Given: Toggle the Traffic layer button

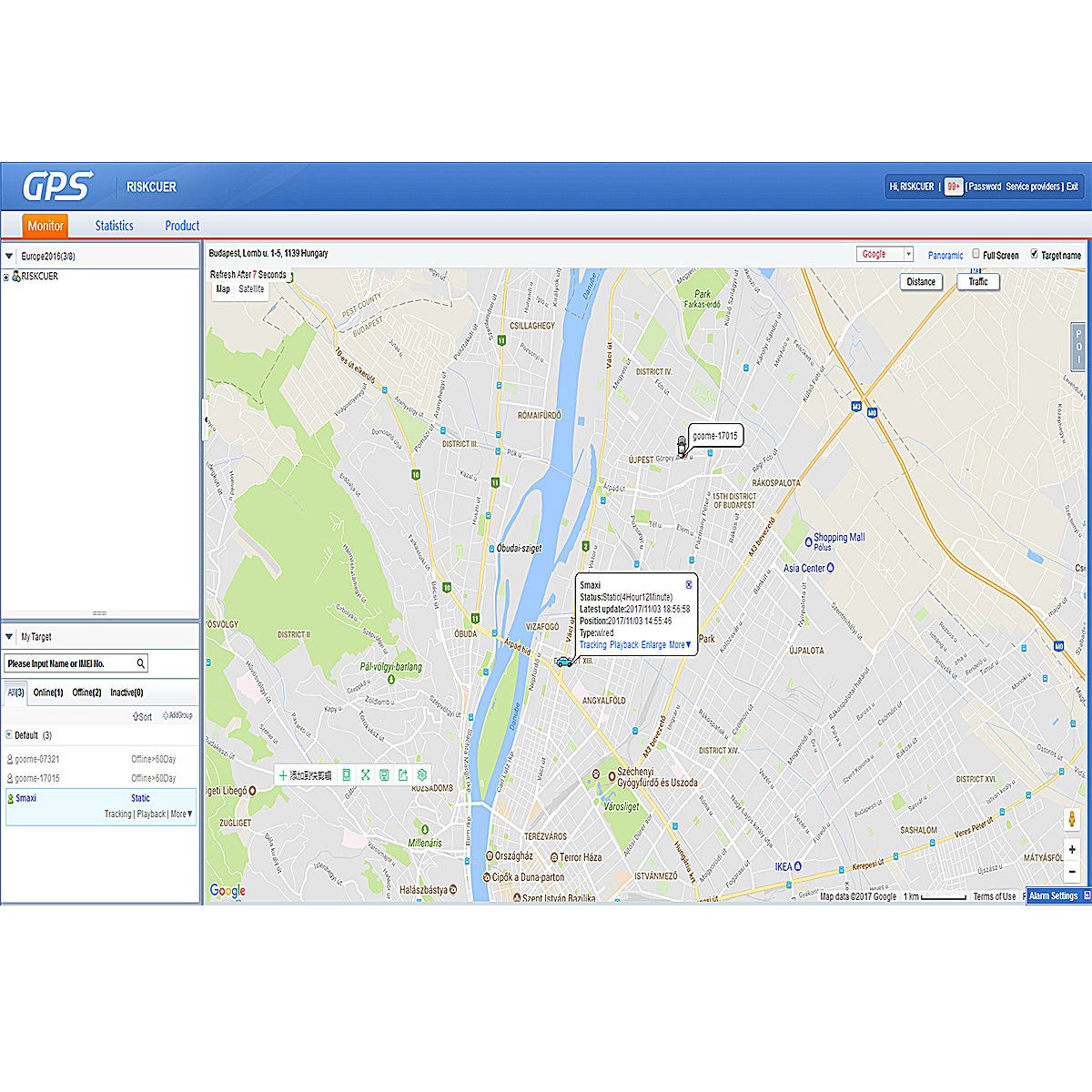Looking at the screenshot, I should (978, 282).
